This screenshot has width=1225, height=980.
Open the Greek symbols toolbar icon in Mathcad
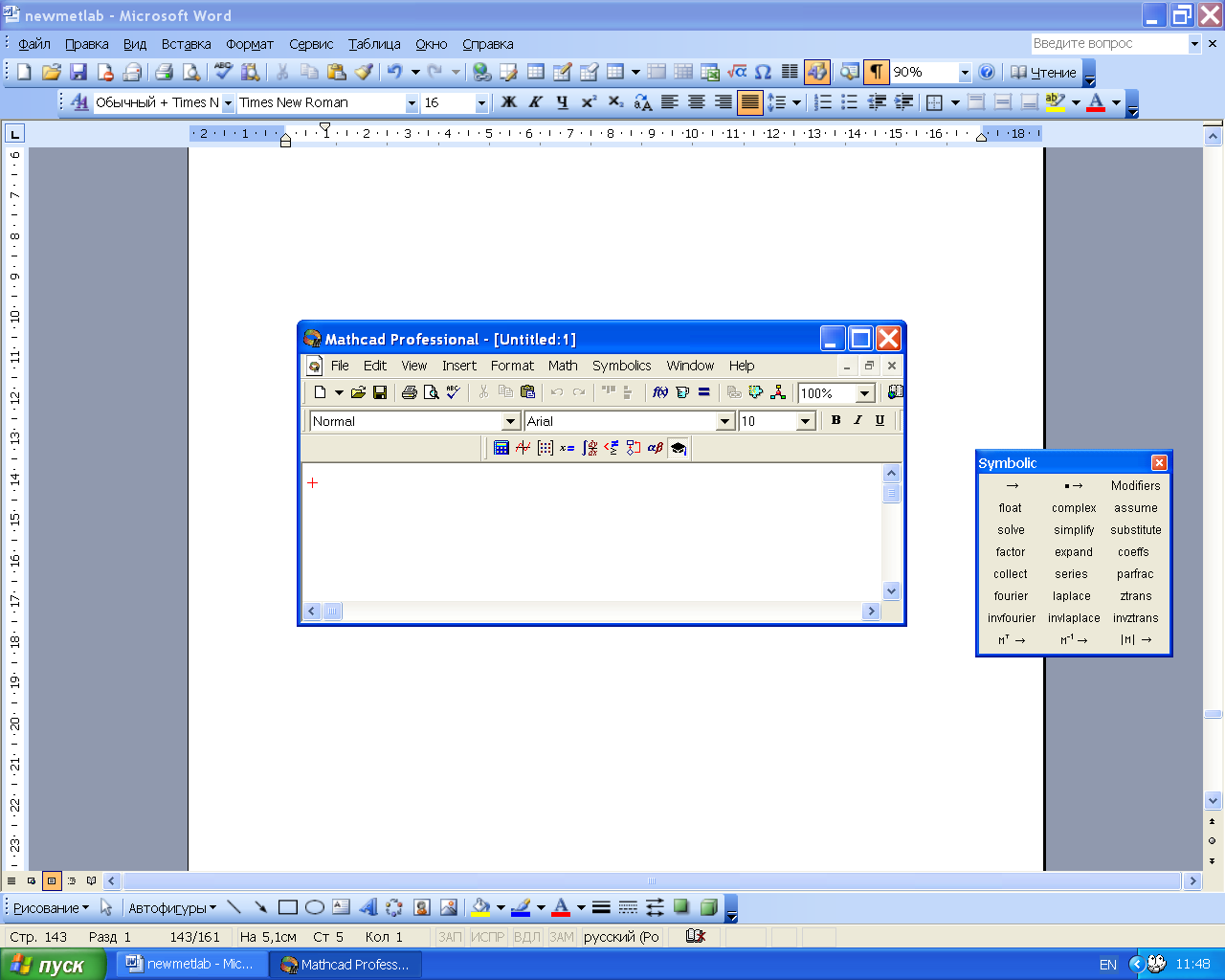656,448
